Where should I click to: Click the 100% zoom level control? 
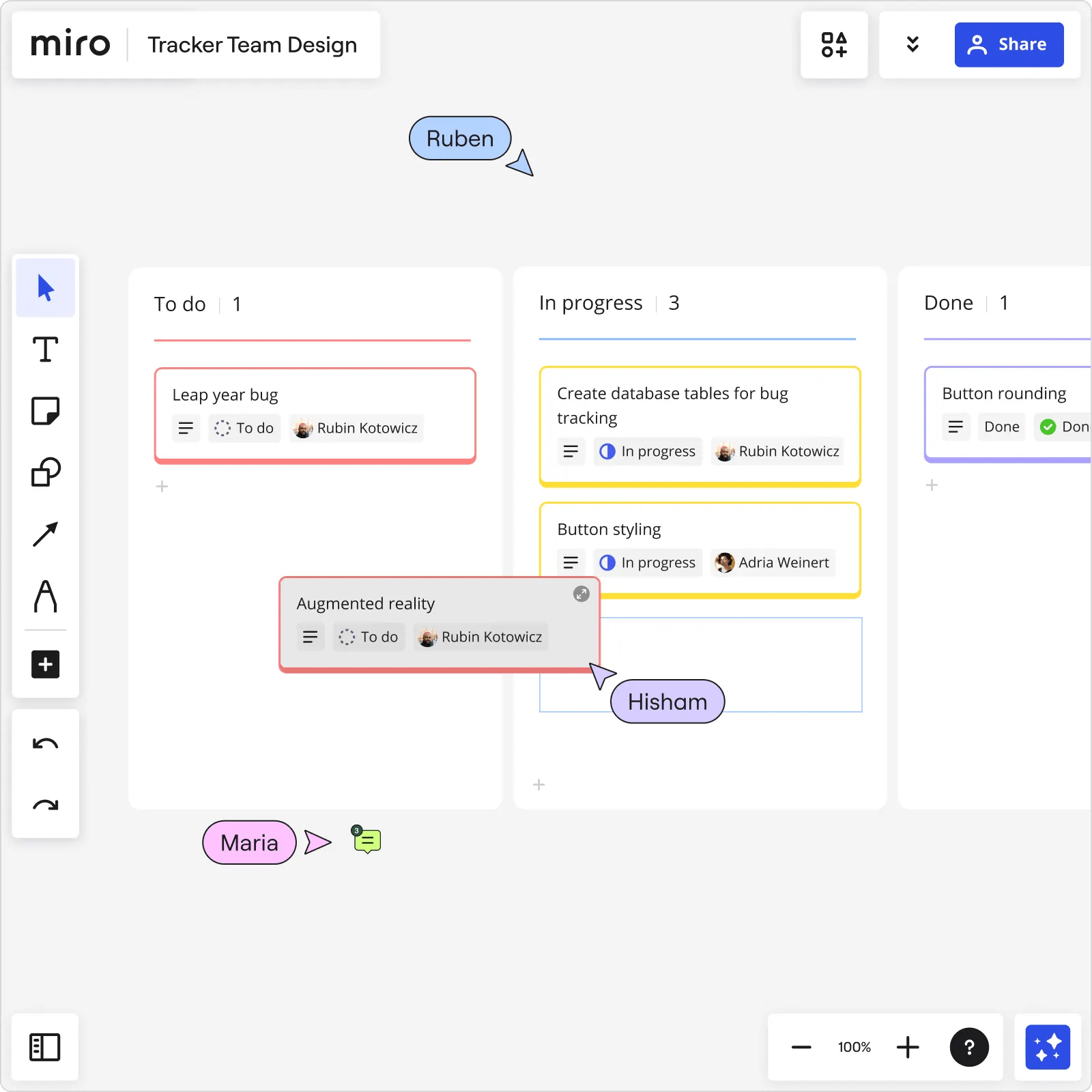854,1047
